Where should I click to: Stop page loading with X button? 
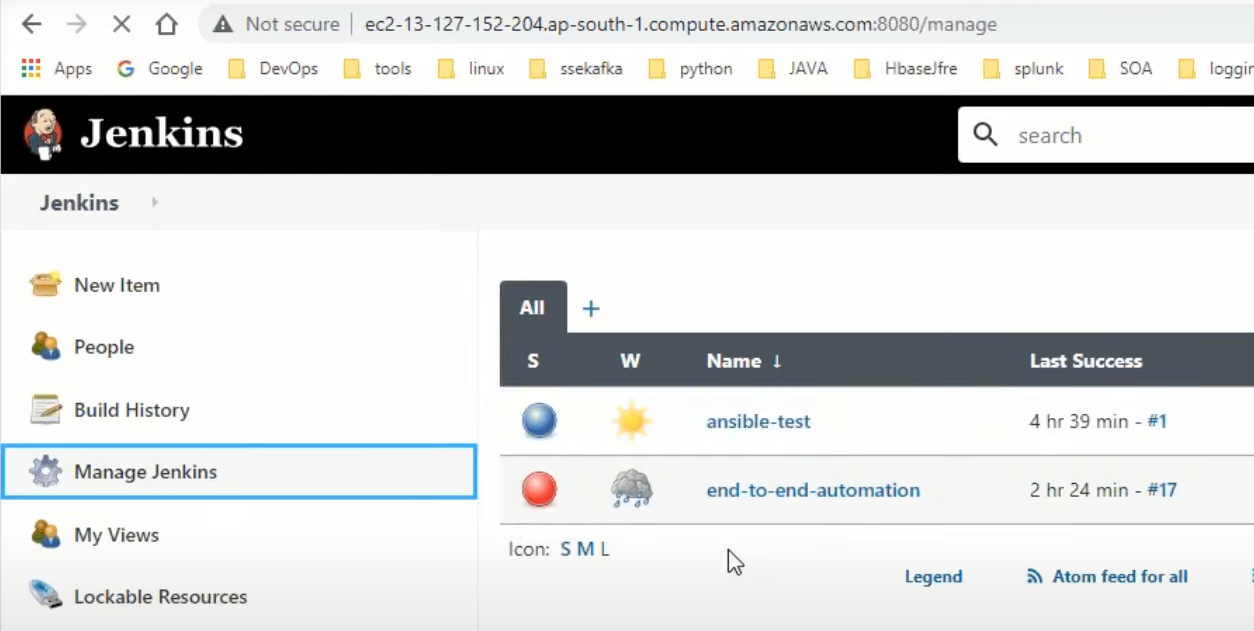click(x=121, y=24)
